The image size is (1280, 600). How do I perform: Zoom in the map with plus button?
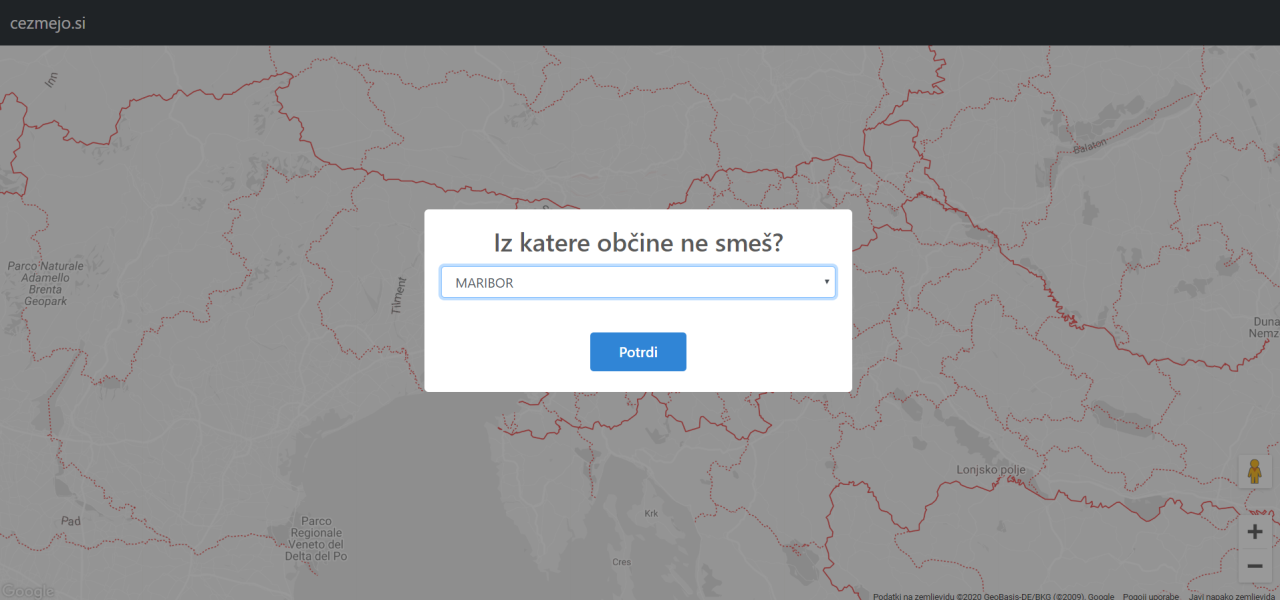coord(1255,532)
